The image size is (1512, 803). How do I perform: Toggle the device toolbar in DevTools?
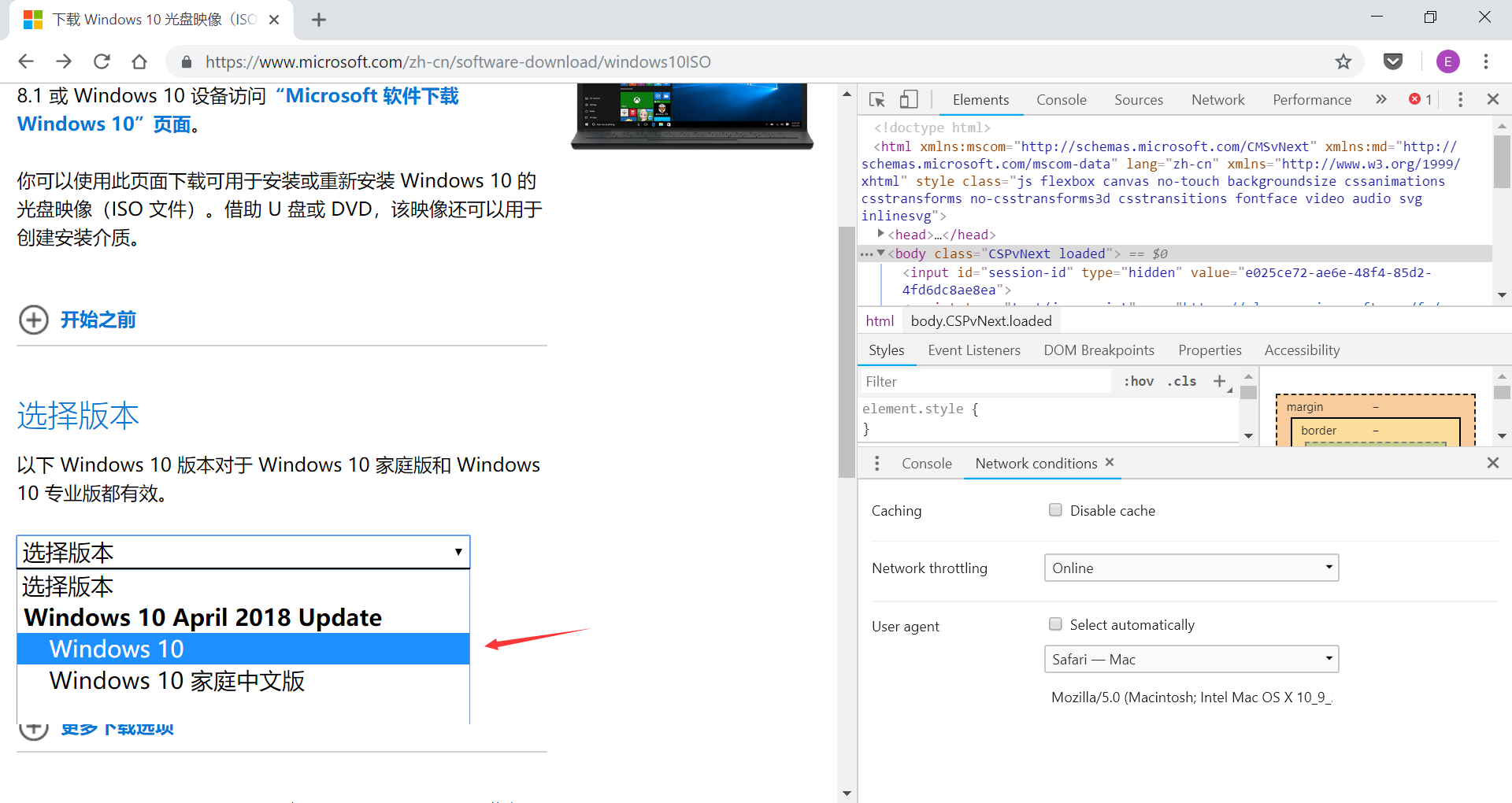click(x=909, y=100)
